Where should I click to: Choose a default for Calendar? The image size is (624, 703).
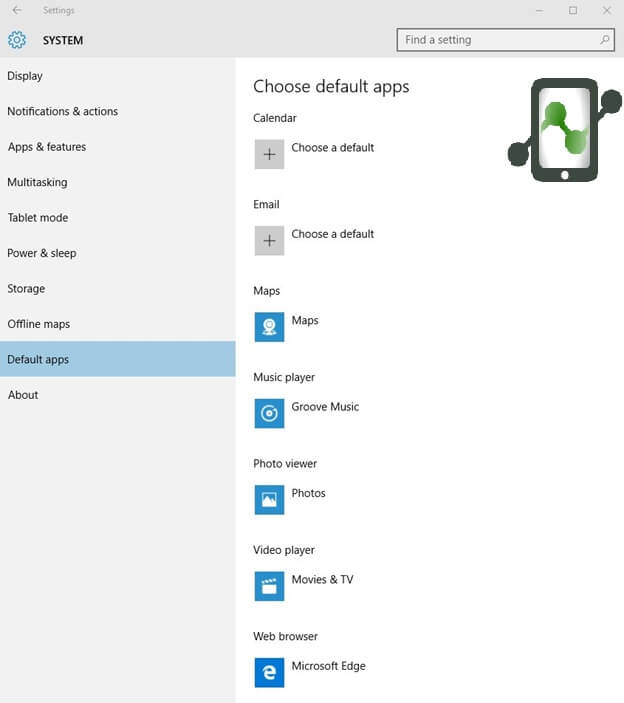[x=332, y=148]
